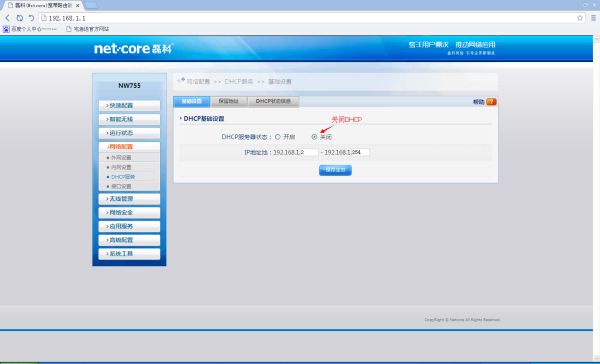Select DHCP server 开启 radio button

tap(278, 137)
